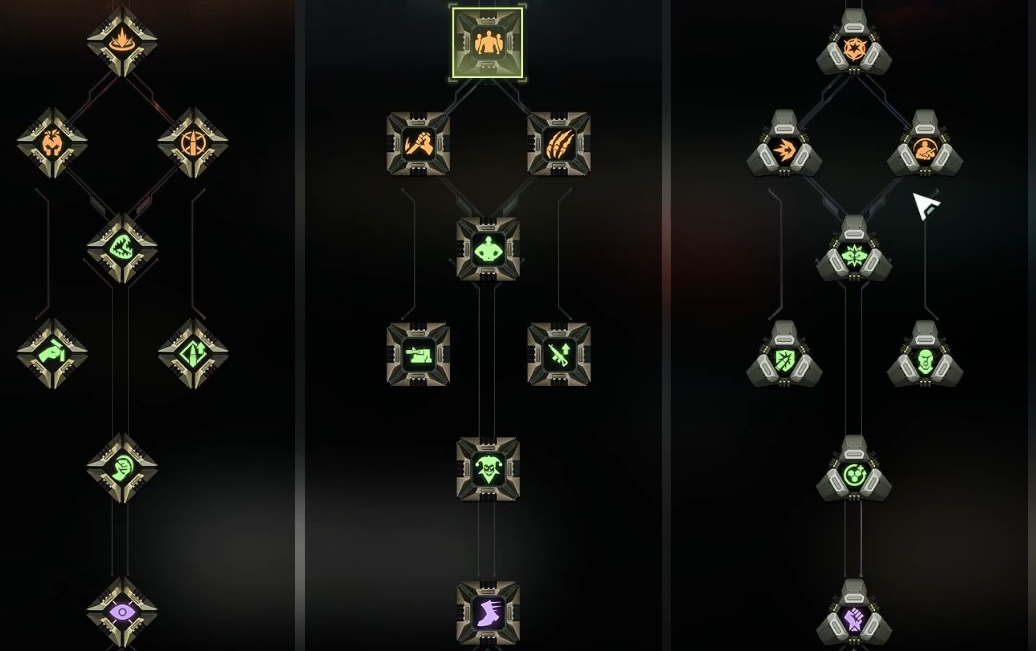Select the orange soldier aiming triangular node
Image resolution: width=1036 pixels, height=651 pixels.
click(x=925, y=149)
